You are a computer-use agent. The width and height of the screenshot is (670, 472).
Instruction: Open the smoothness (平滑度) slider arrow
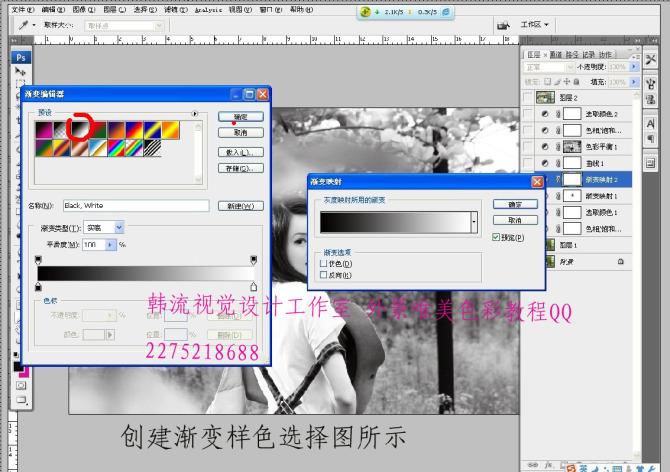[x=110, y=245]
